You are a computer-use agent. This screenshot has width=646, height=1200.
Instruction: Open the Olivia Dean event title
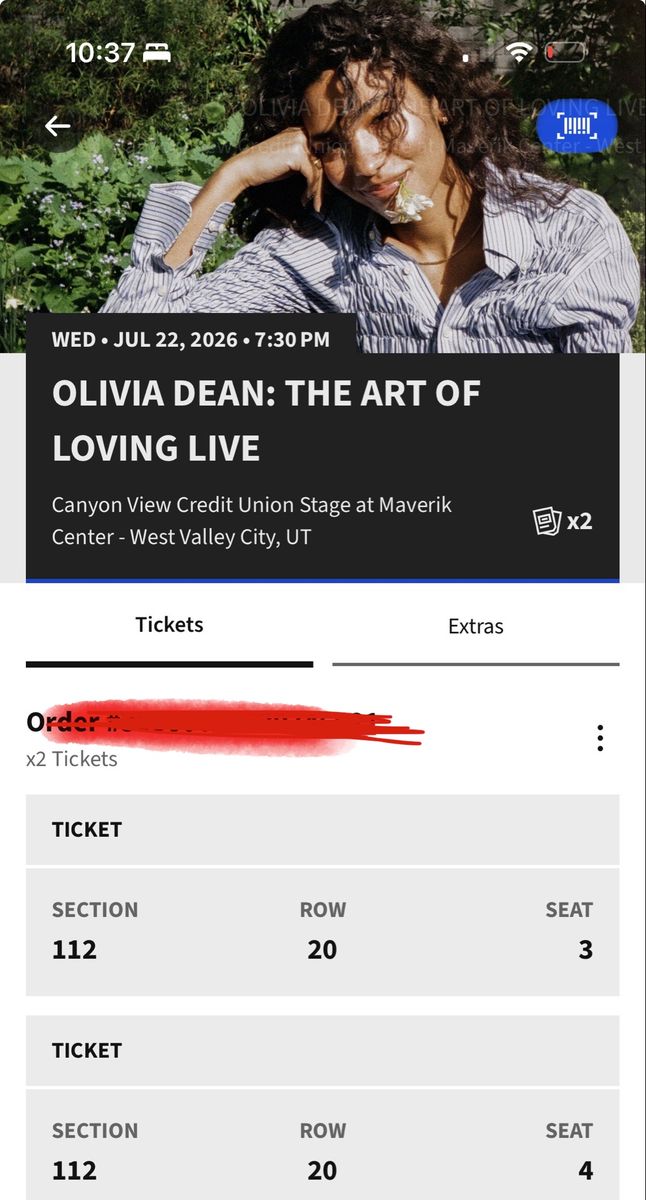tap(266, 420)
